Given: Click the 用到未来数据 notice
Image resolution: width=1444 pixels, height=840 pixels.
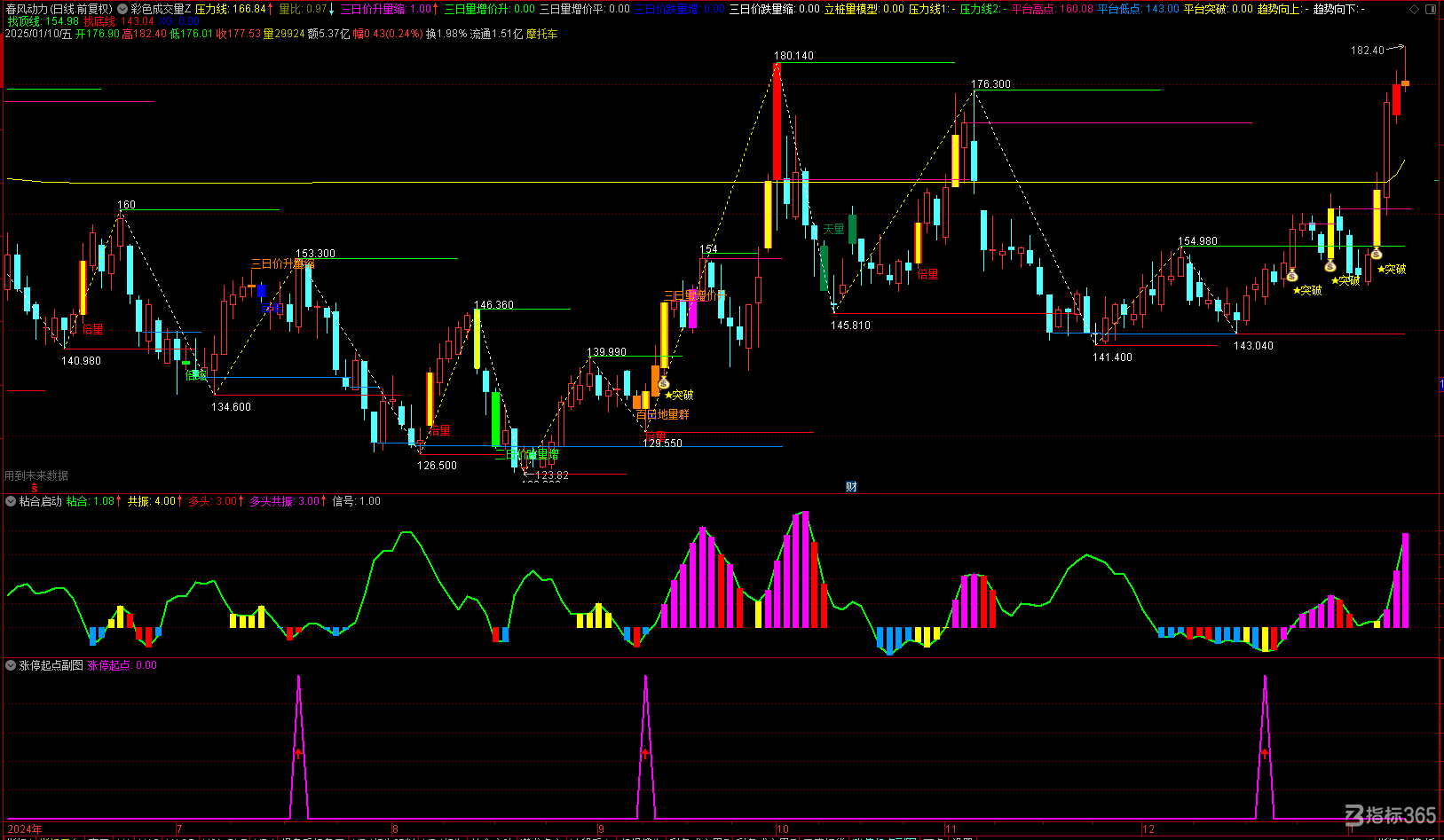Looking at the screenshot, I should pos(36,475).
